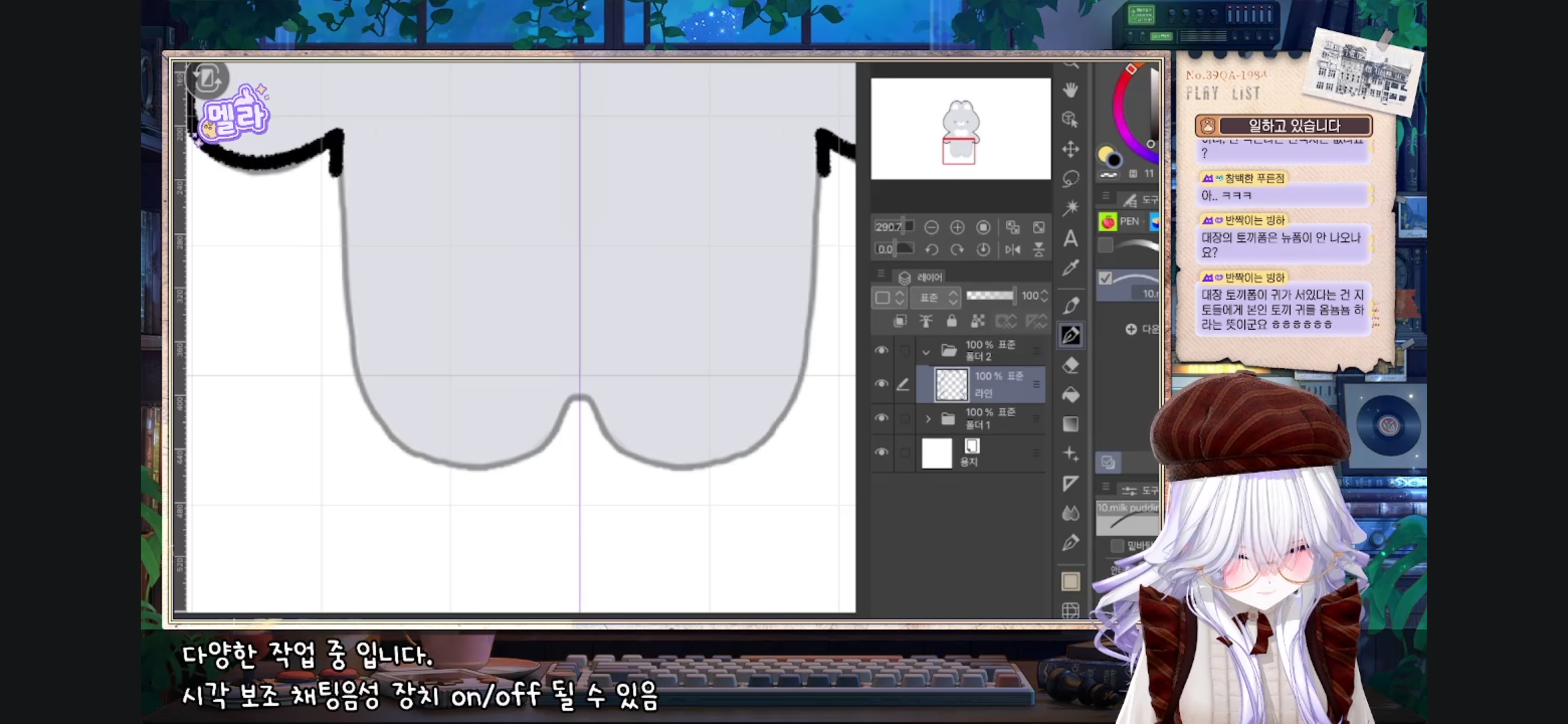Image resolution: width=1568 pixels, height=724 pixels.
Task: Reset canvas rotation in Navigator
Action: [983, 250]
